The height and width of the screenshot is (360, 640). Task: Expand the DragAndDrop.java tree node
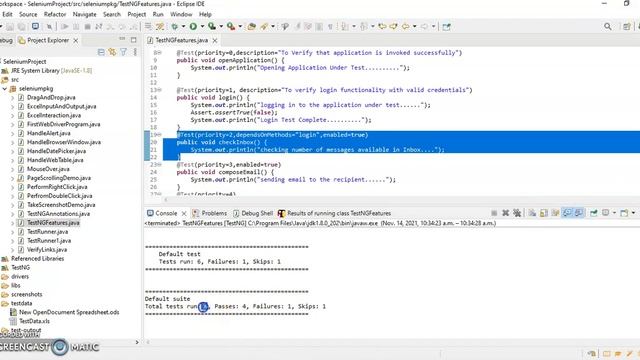point(12,98)
